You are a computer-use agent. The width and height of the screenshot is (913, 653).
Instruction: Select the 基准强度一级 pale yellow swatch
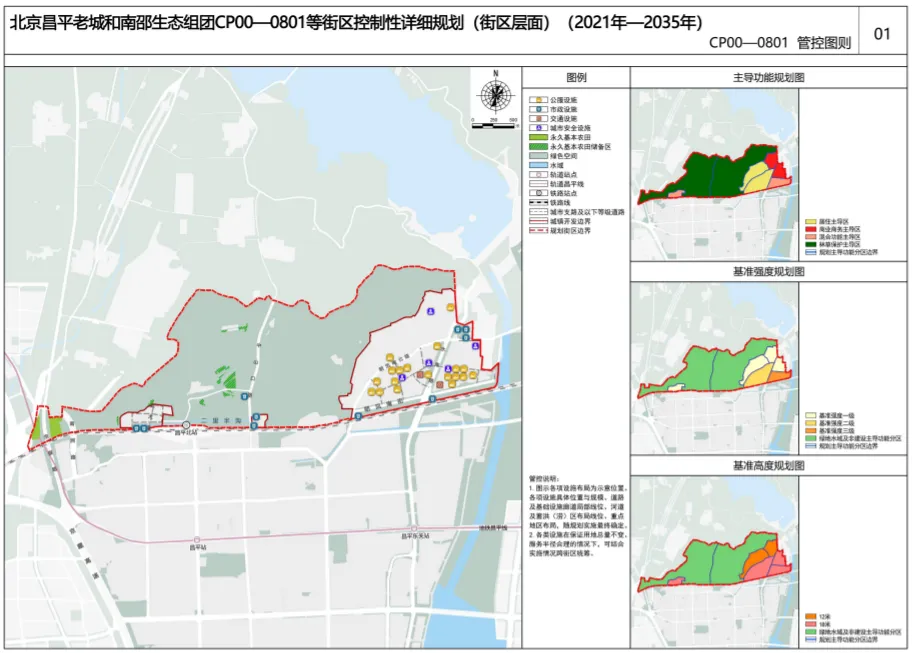[811, 416]
